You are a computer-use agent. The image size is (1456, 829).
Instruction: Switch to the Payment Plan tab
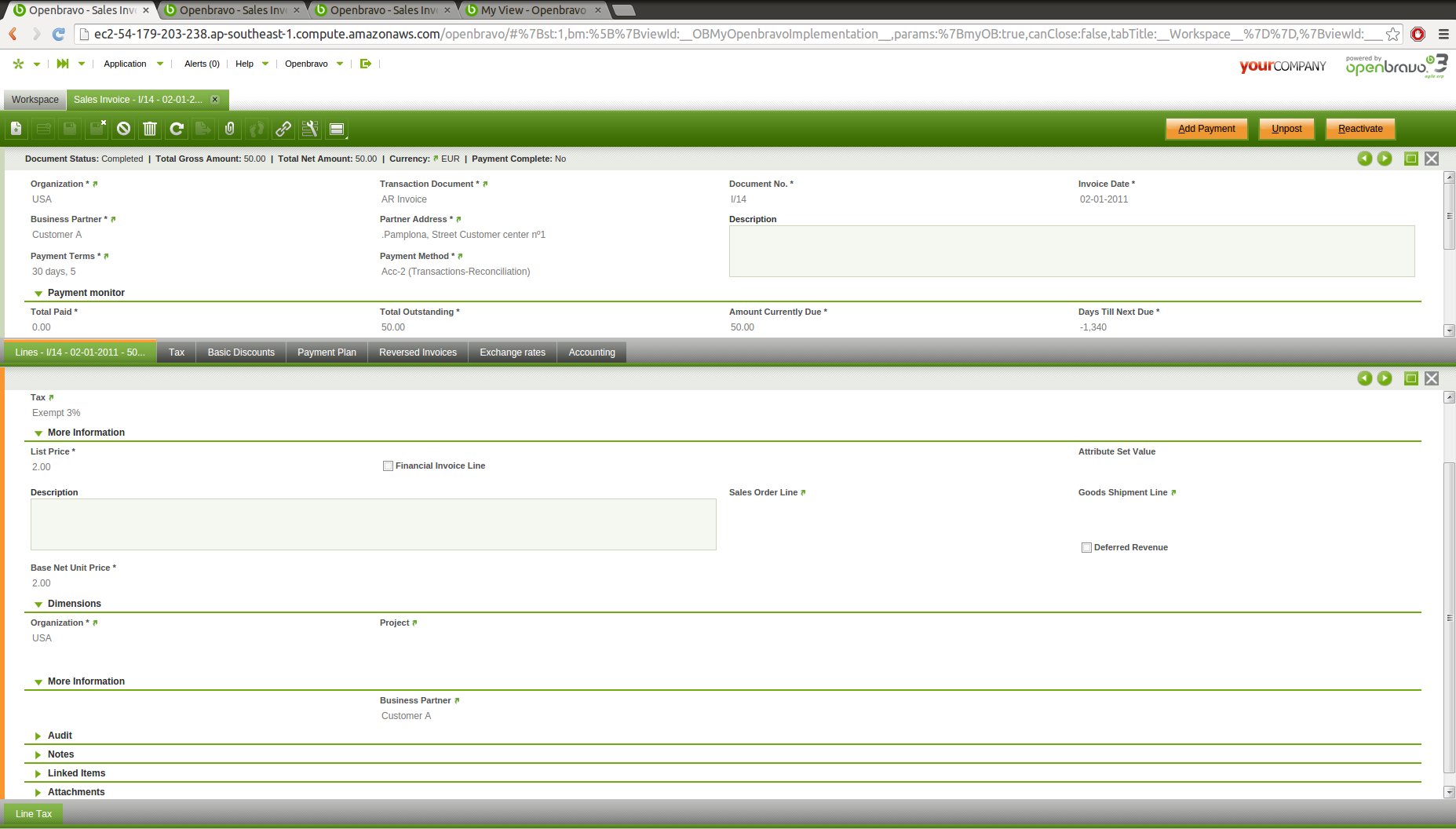tap(327, 352)
